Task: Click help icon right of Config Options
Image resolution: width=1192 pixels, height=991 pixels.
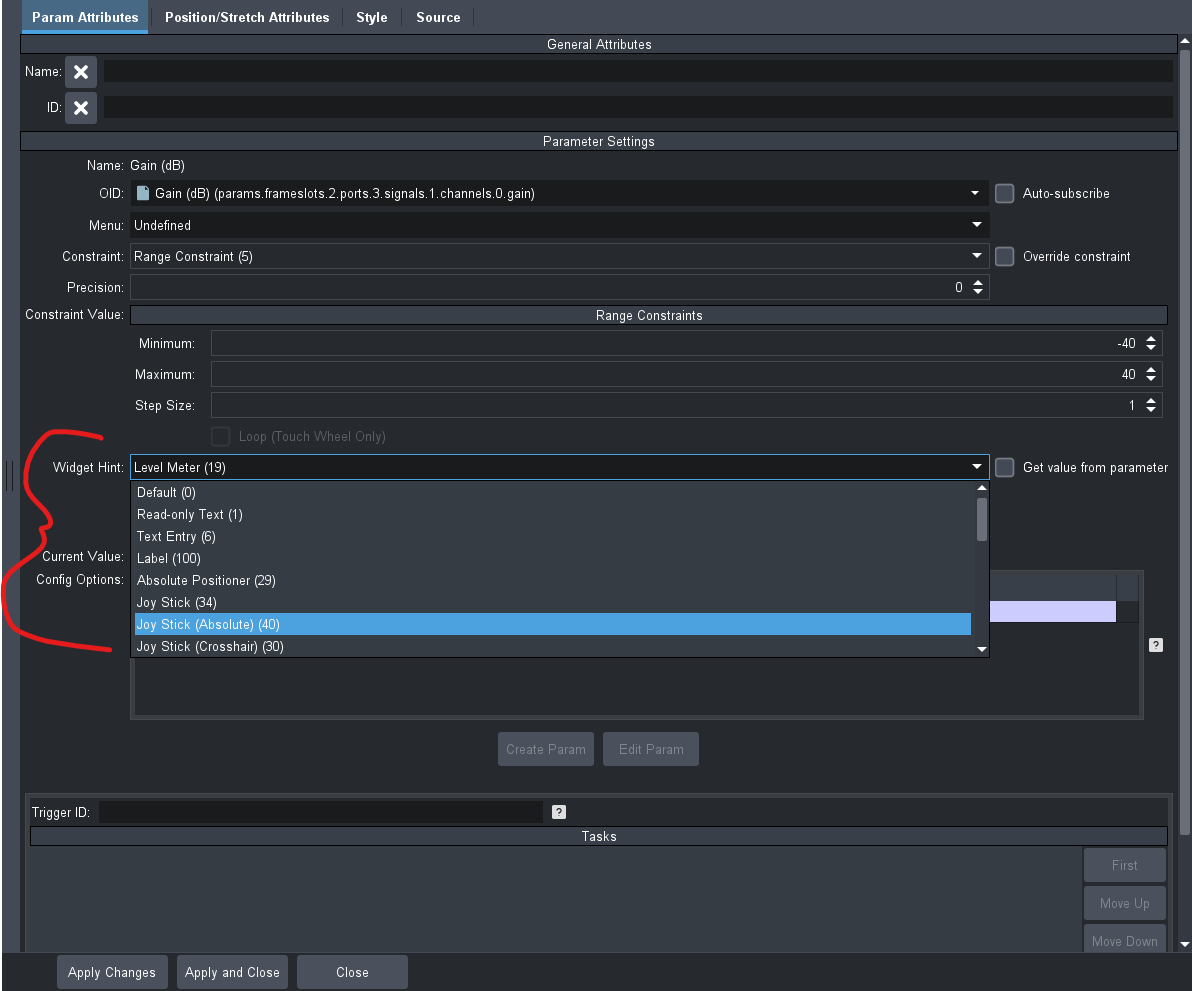Action: click(1155, 645)
